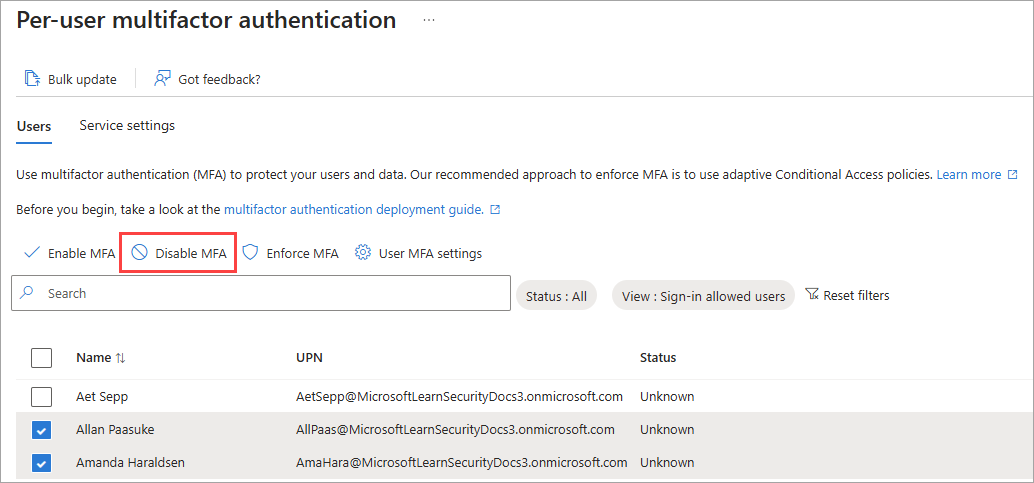The image size is (1034, 483).
Task: Check the Aet Sepp row checkbox
Action: pos(41,397)
